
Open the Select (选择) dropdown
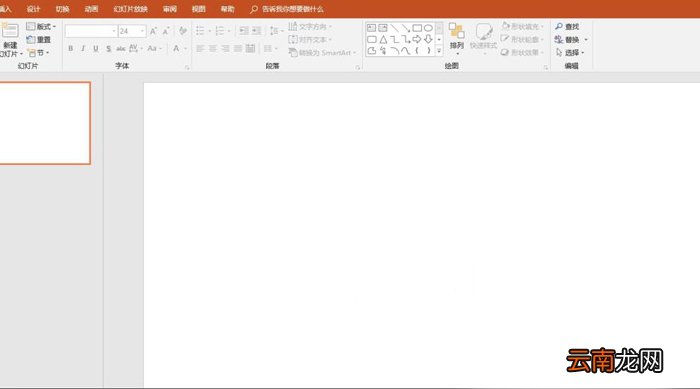tap(570, 53)
